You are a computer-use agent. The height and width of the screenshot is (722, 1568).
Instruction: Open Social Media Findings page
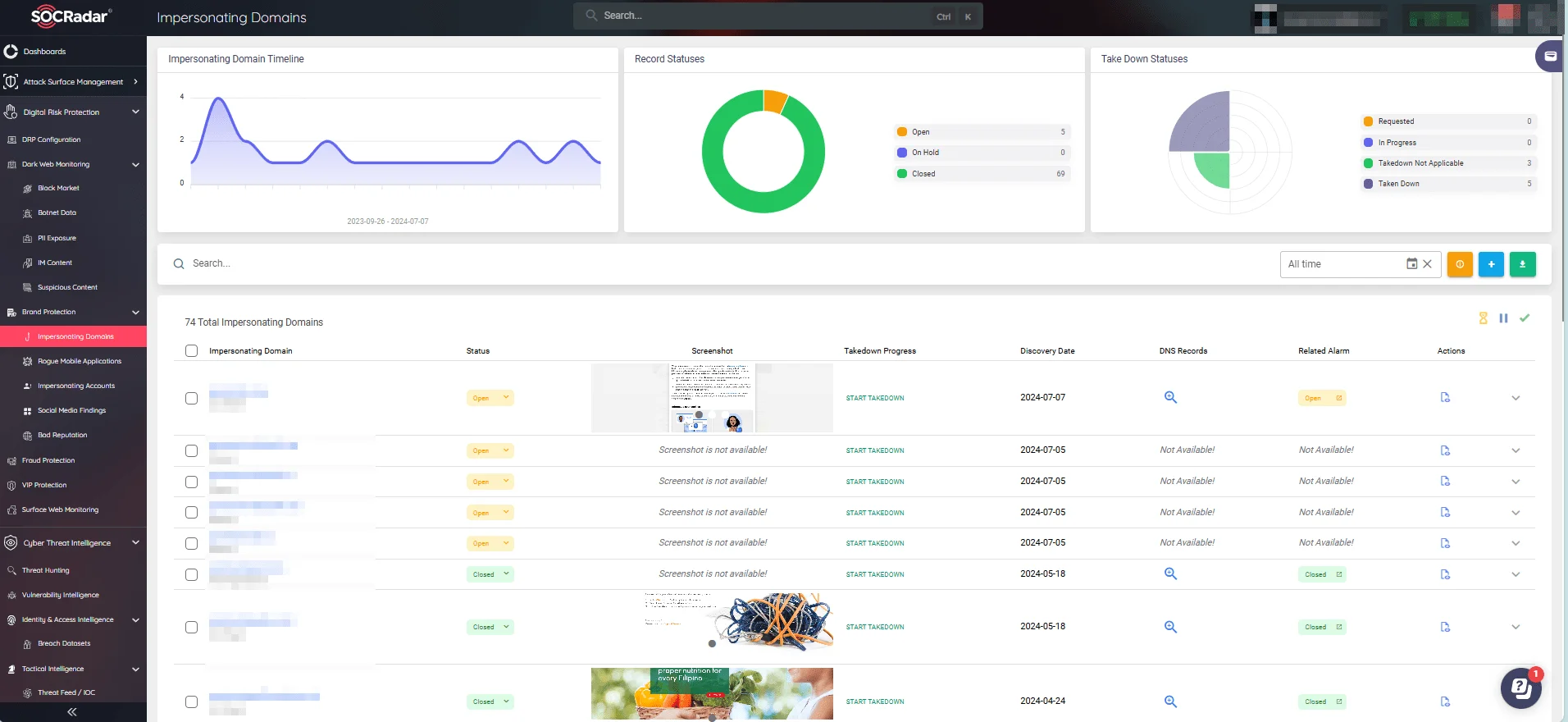click(x=71, y=410)
